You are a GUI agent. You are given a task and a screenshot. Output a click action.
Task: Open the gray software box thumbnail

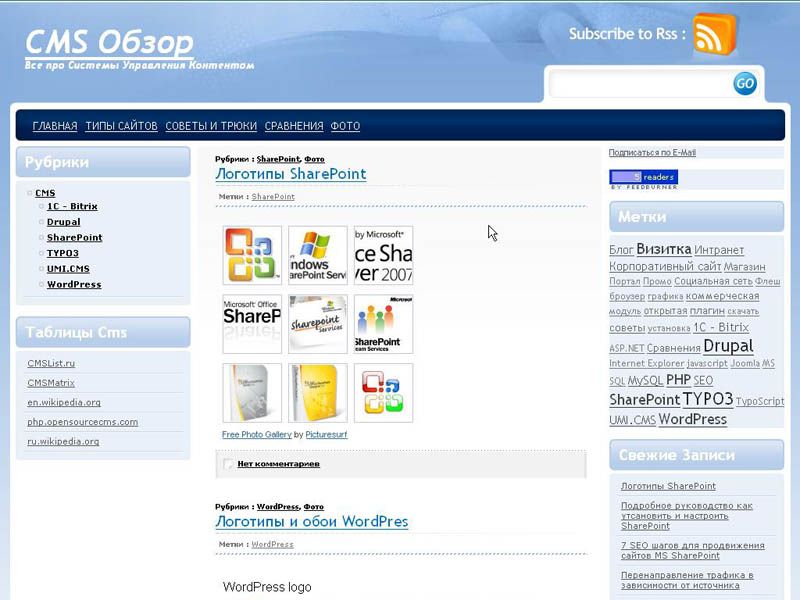(x=252, y=393)
